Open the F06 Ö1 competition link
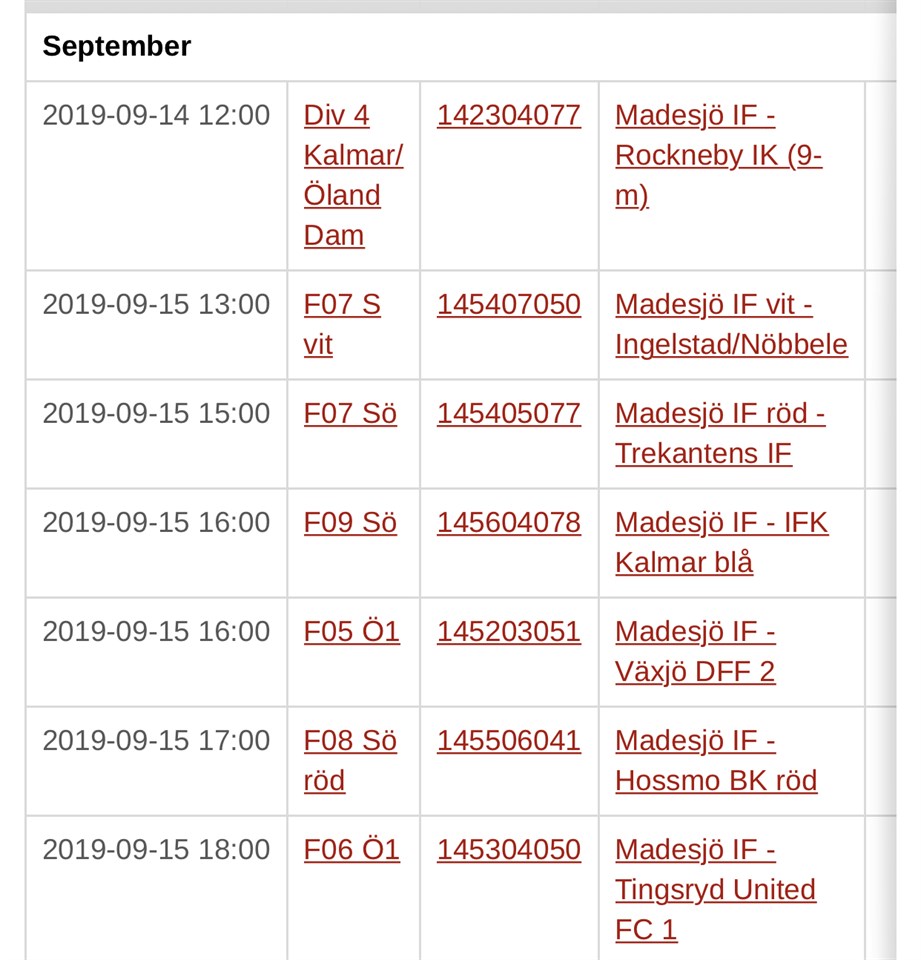The width and height of the screenshot is (921, 960). pos(351,850)
